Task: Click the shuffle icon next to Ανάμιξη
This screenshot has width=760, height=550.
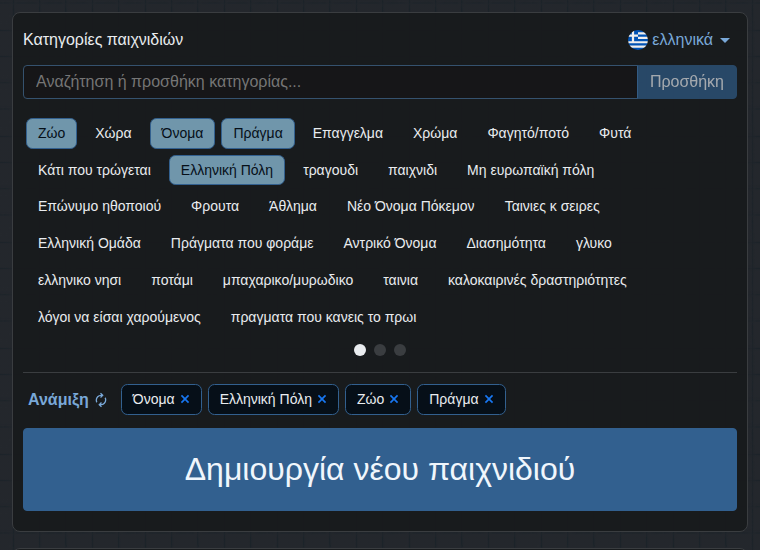Action: click(101, 400)
